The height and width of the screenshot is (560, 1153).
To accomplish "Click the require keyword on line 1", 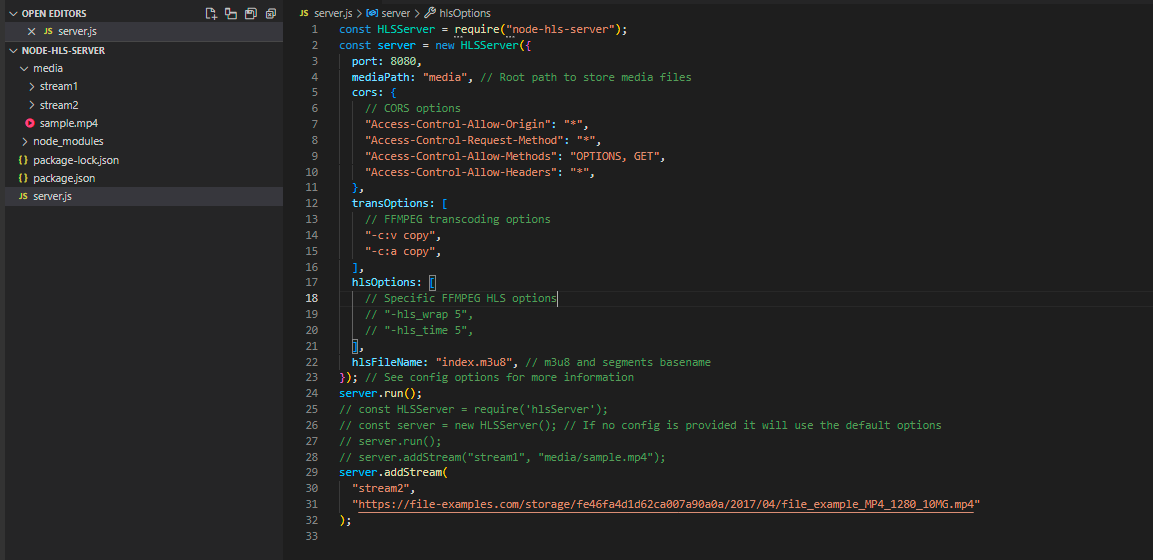I will (x=476, y=29).
